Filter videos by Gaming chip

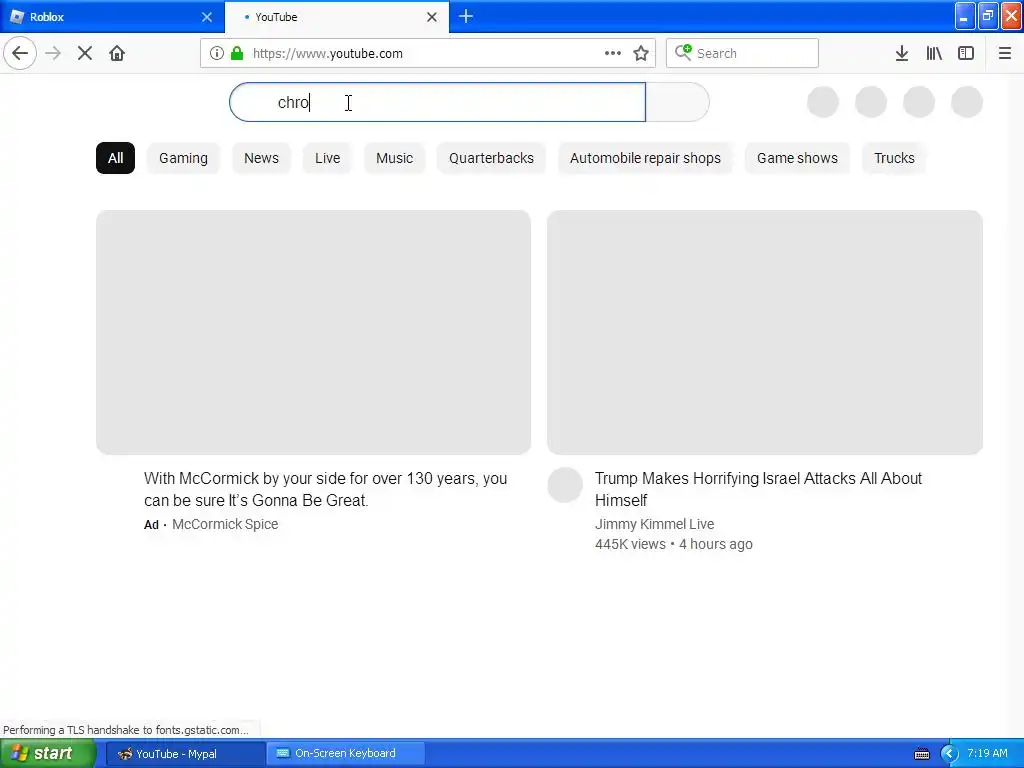184,158
